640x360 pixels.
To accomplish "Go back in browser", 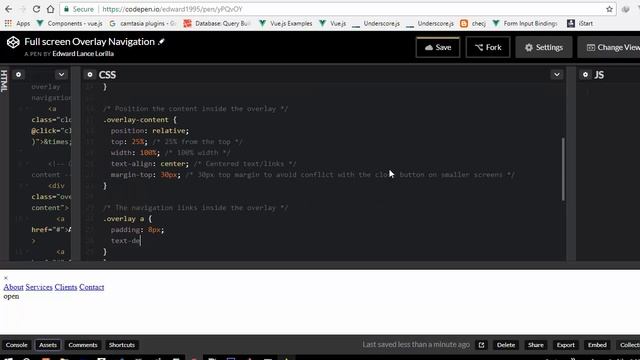I will pyautogui.click(x=9, y=9).
